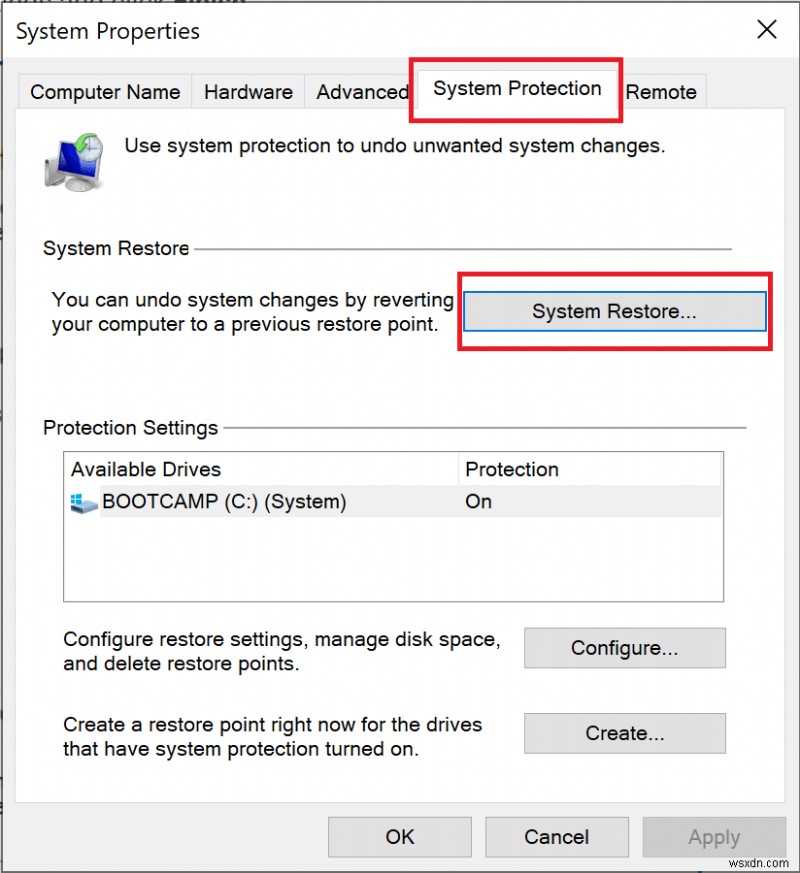Cancel the System Properties dialog
The width and height of the screenshot is (800, 873).
point(557,837)
